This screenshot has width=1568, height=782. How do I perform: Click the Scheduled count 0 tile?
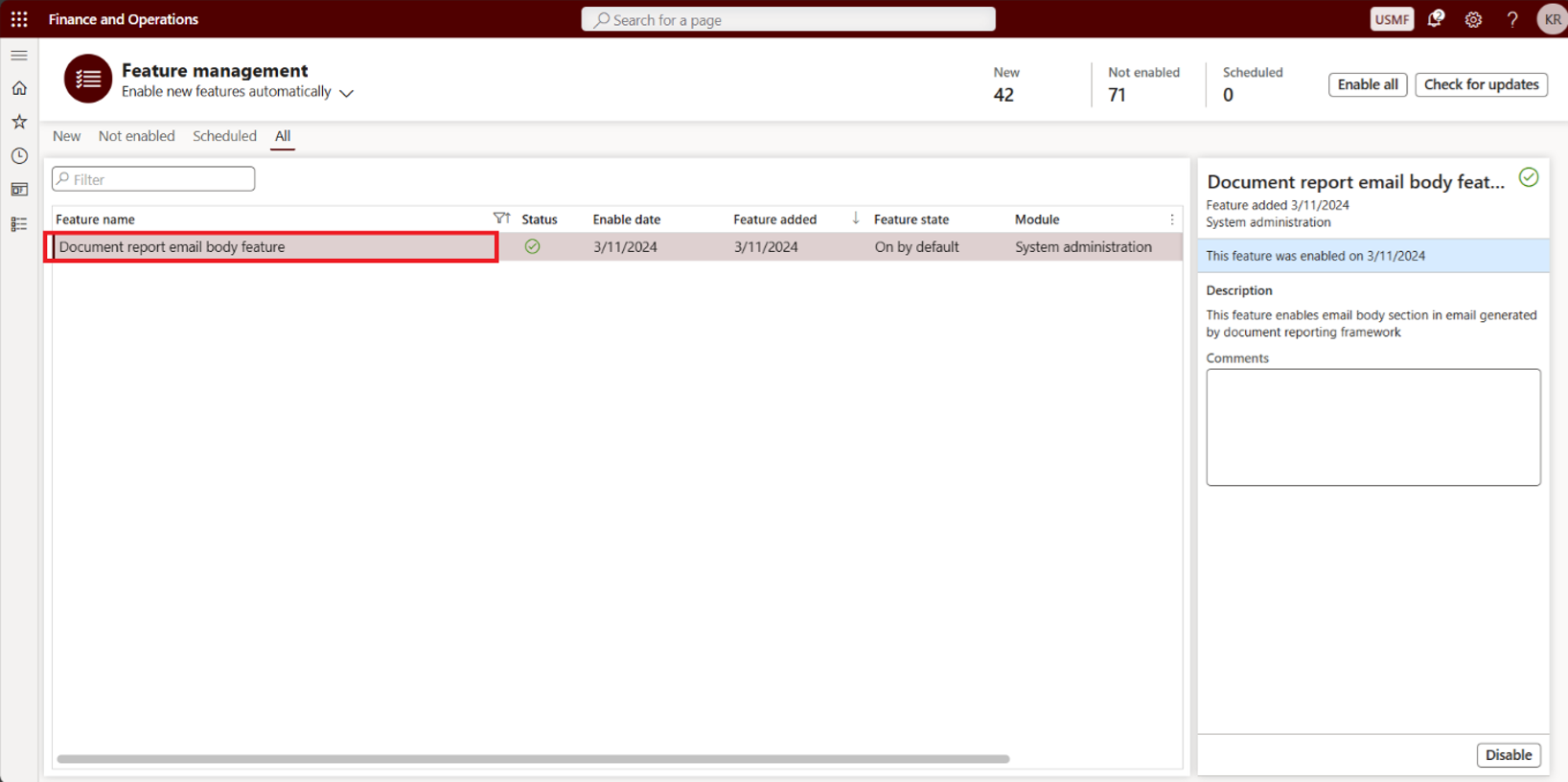(x=1252, y=84)
